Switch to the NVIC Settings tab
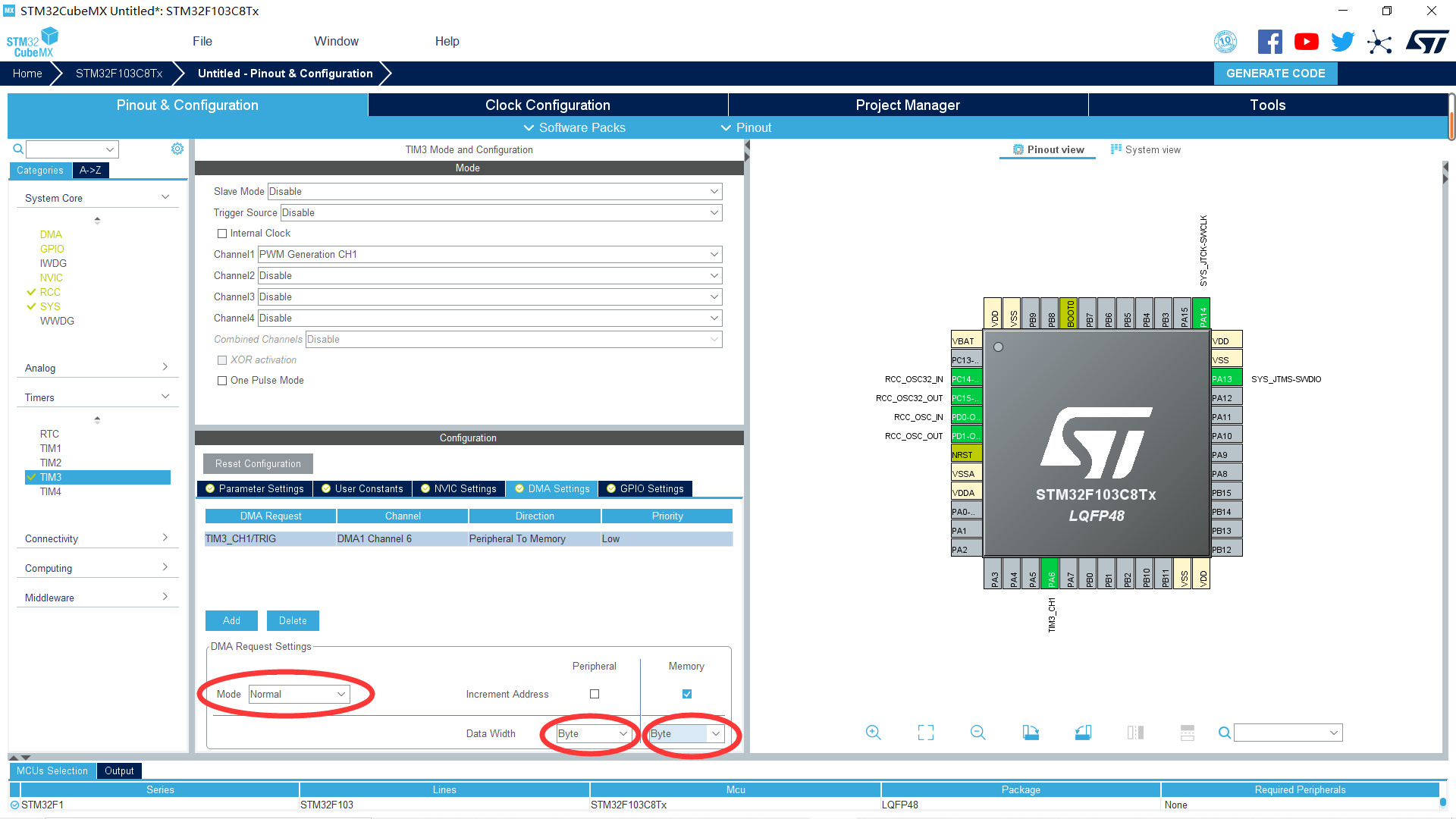 459,488
